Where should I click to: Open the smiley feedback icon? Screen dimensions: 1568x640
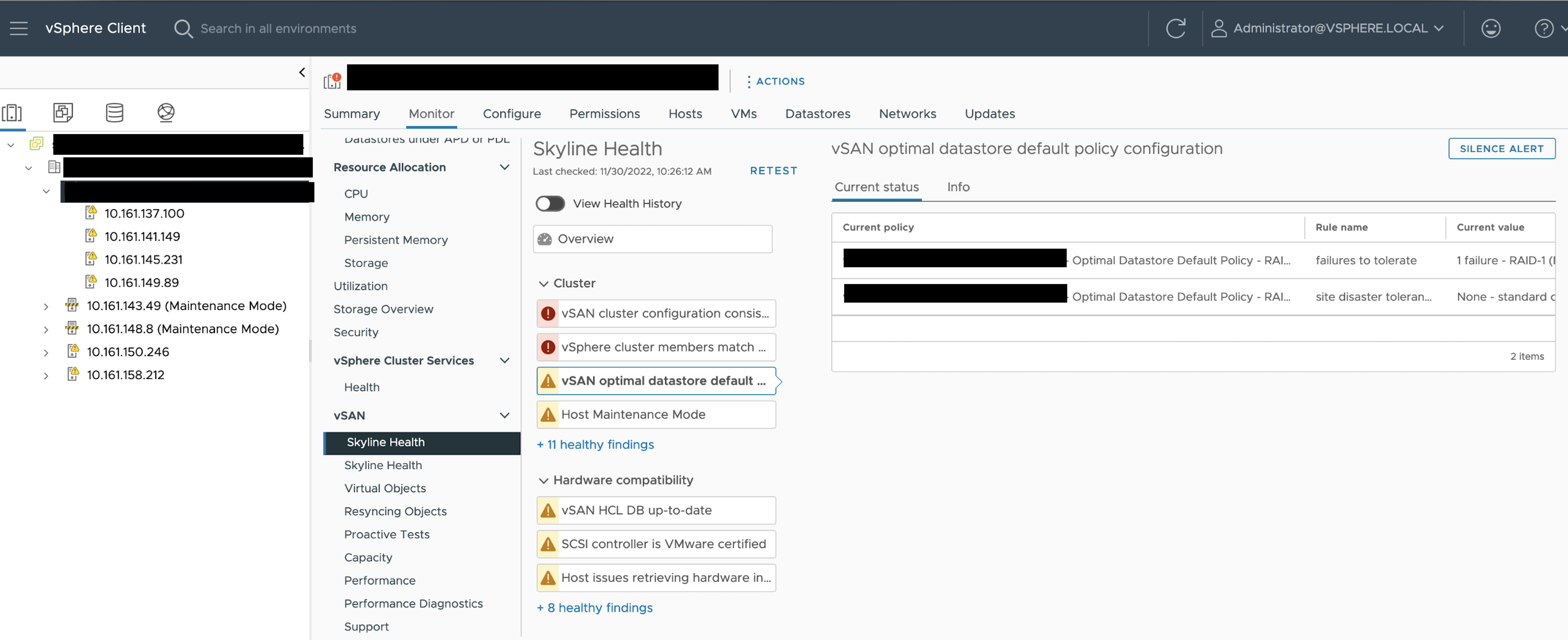pos(1490,28)
